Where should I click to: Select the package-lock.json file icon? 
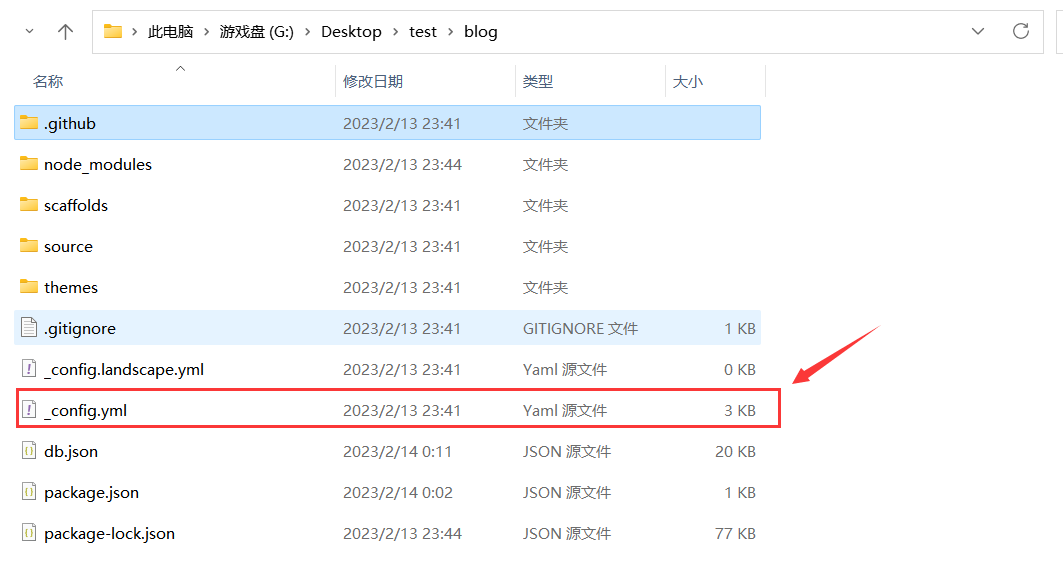point(28,533)
